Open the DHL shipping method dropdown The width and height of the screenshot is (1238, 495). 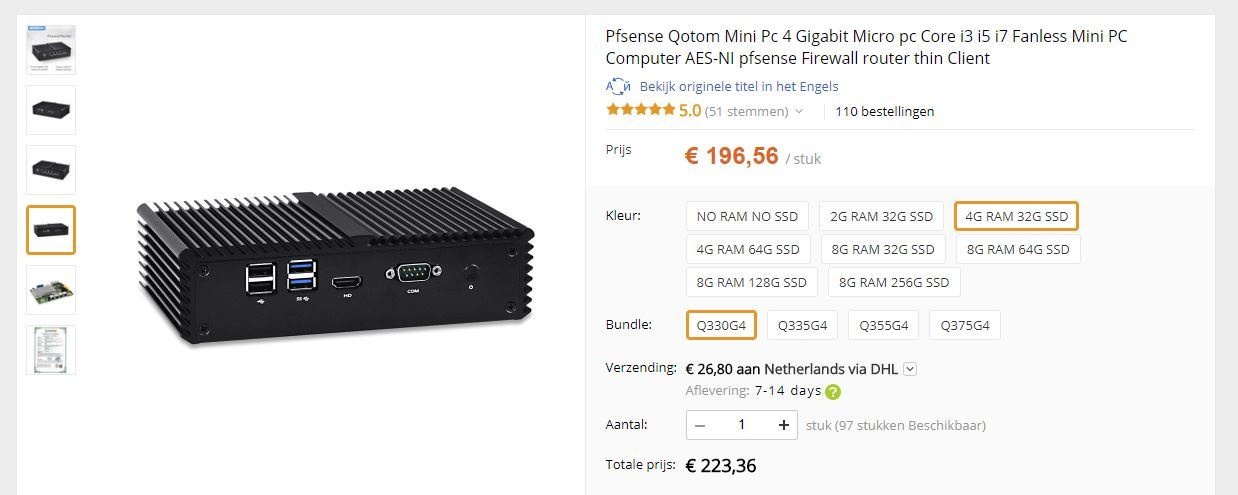pyautogui.click(x=910, y=369)
